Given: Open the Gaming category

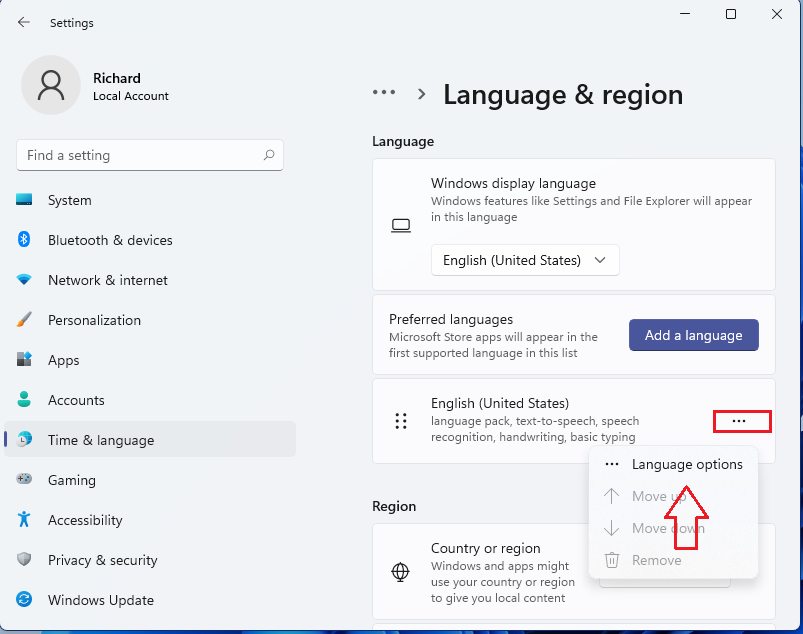Looking at the screenshot, I should click(71, 480).
